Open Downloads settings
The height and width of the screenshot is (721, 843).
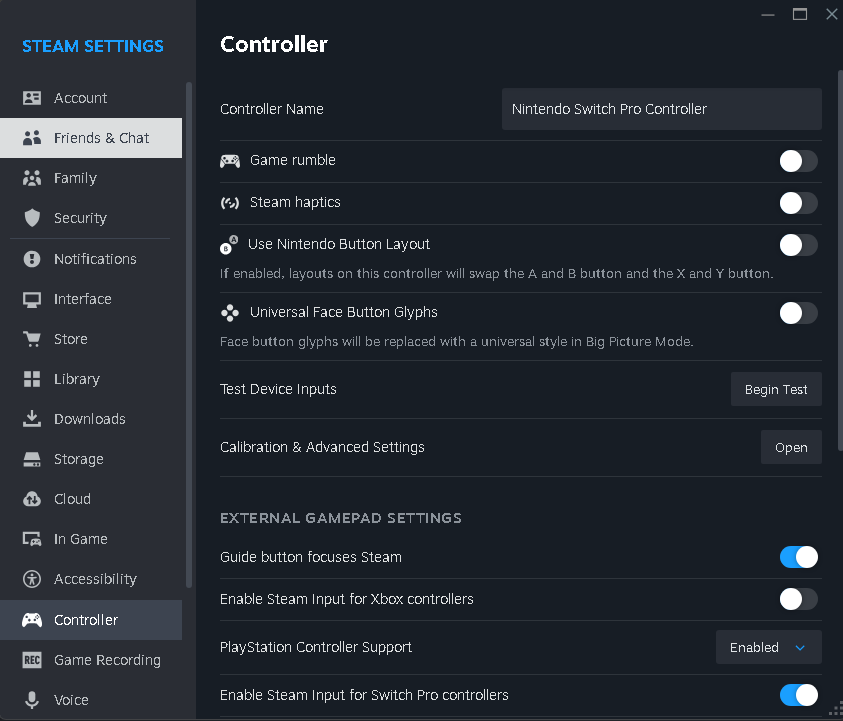(91, 419)
